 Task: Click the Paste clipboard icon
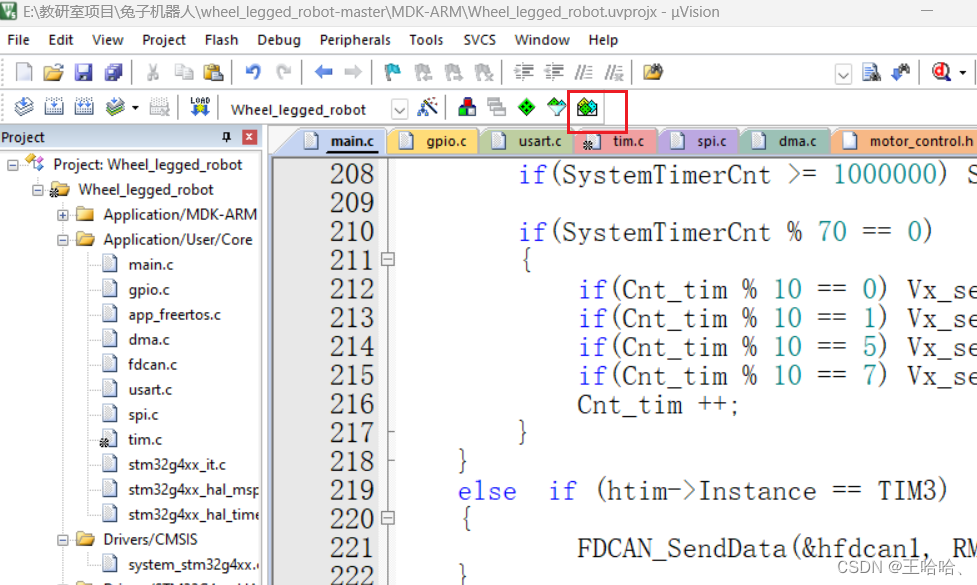pyautogui.click(x=213, y=72)
